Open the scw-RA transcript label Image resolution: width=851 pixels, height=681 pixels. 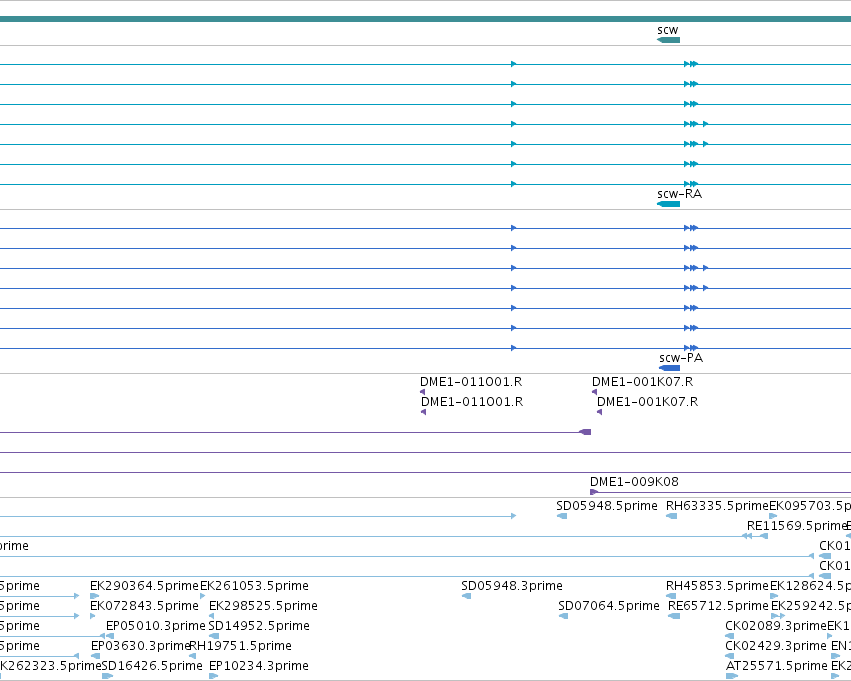pyautogui.click(x=679, y=194)
